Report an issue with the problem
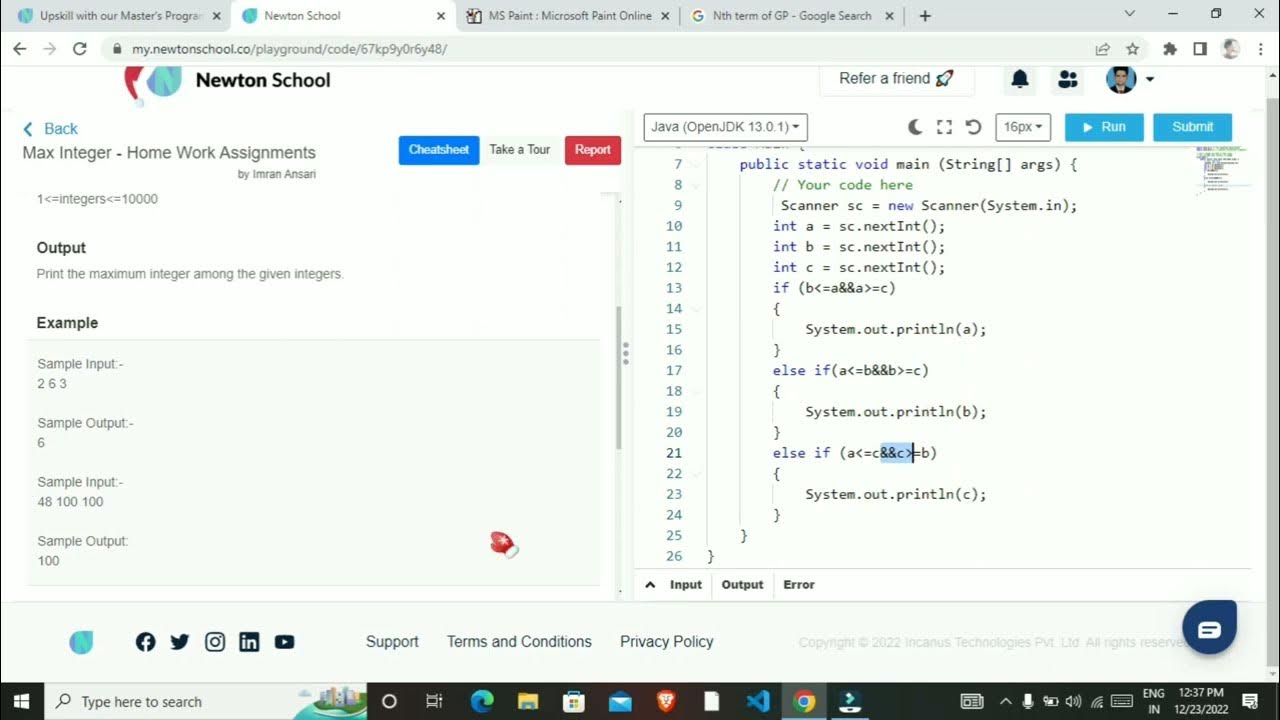The image size is (1280, 720). click(592, 150)
